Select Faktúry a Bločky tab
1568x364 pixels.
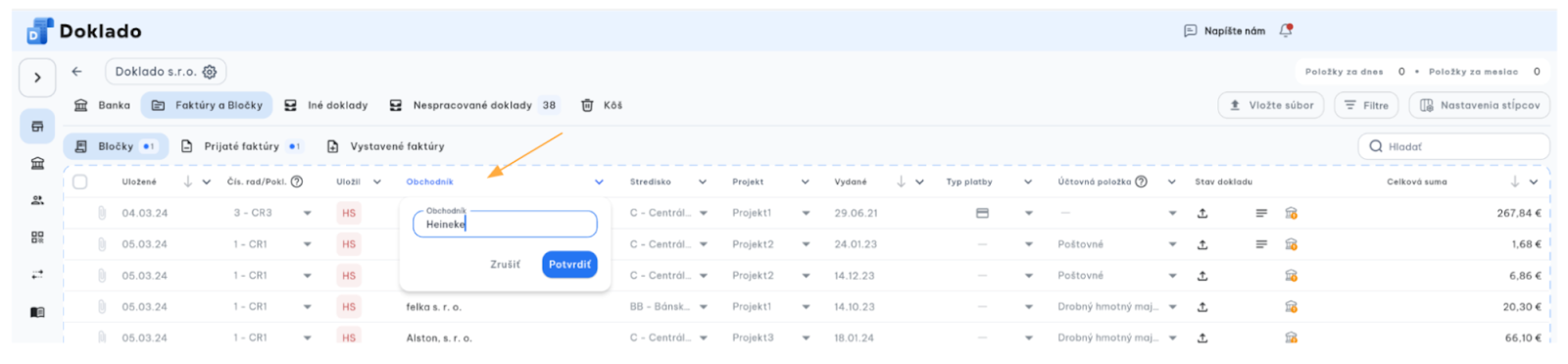click(208, 105)
